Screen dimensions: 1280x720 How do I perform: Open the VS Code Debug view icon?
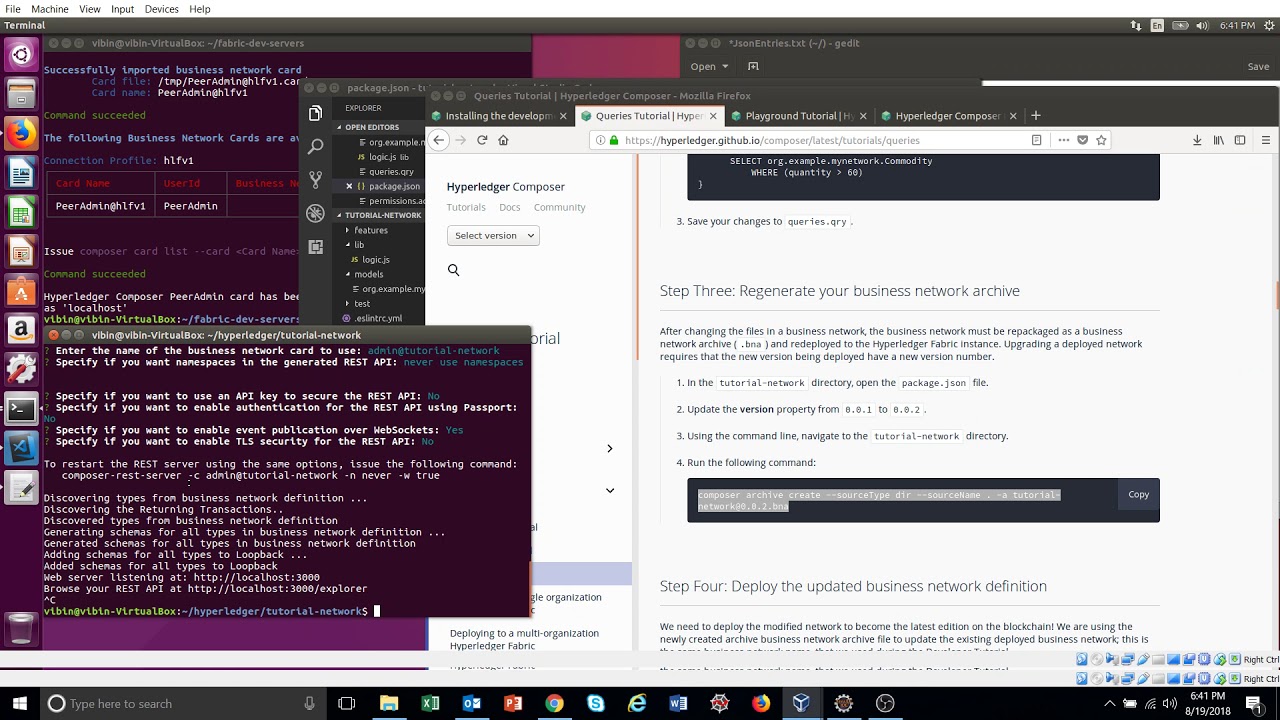[x=316, y=213]
